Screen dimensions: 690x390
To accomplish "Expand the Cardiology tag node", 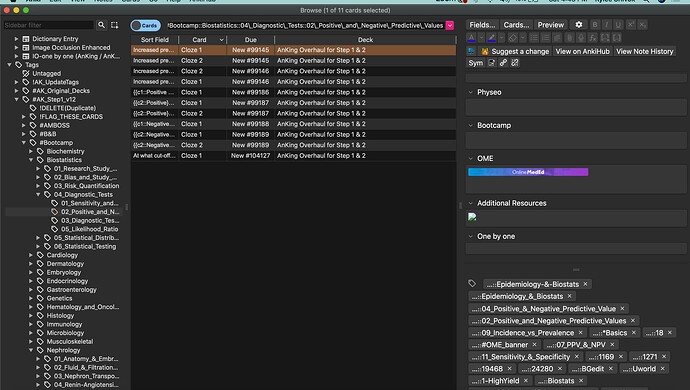I will (x=31, y=255).
